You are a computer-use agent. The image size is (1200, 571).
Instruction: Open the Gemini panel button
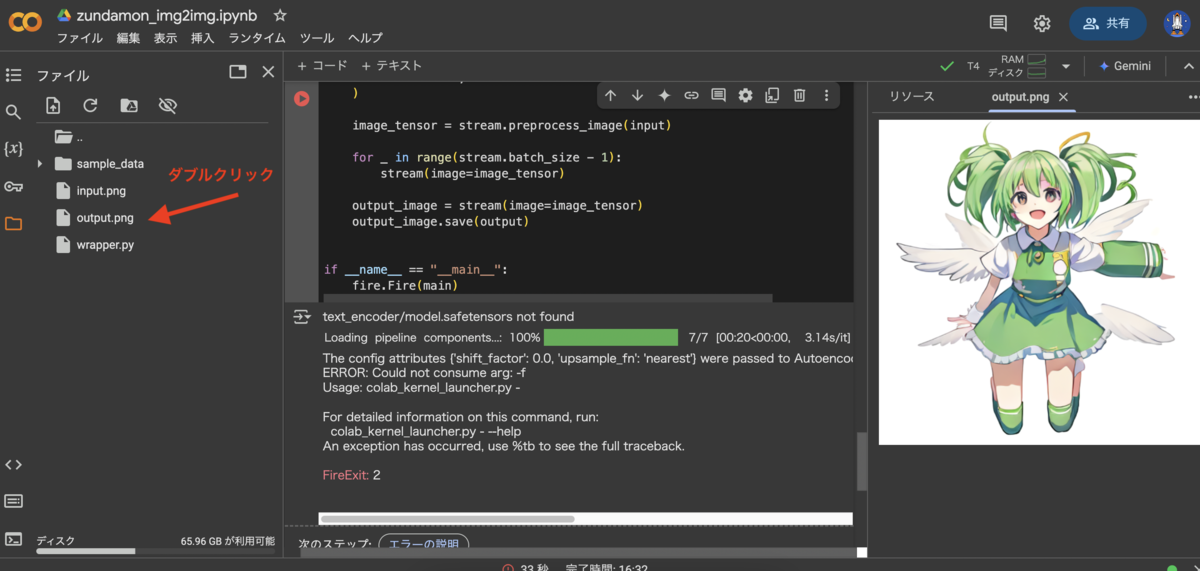(x=1125, y=66)
